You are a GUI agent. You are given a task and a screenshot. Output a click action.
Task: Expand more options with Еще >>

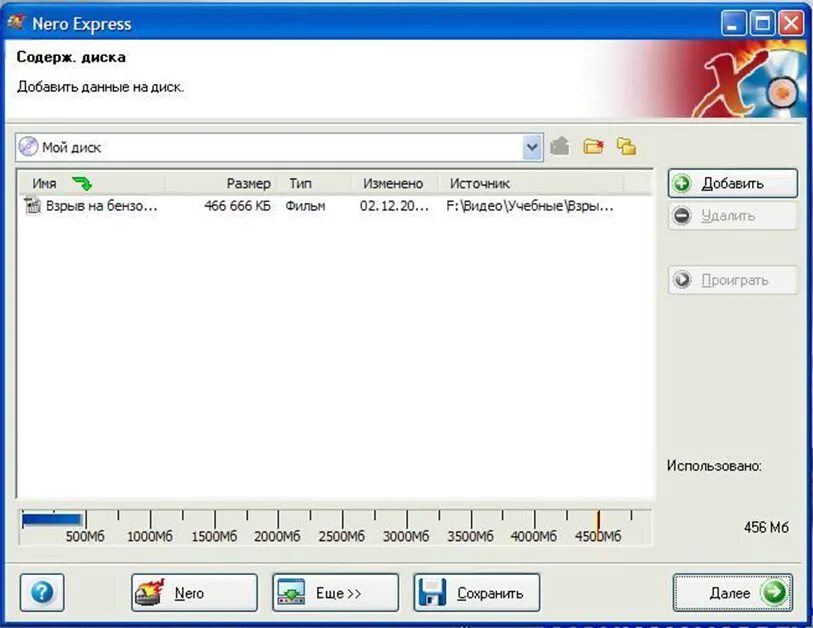pyautogui.click(x=335, y=592)
